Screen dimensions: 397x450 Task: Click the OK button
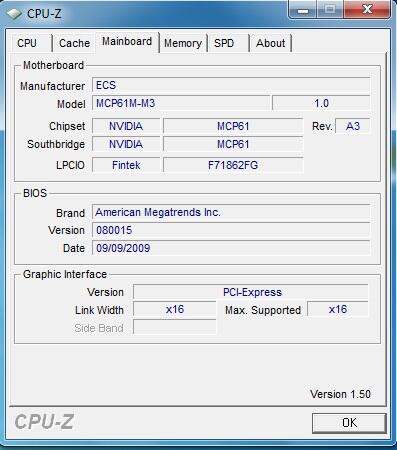(x=349, y=423)
